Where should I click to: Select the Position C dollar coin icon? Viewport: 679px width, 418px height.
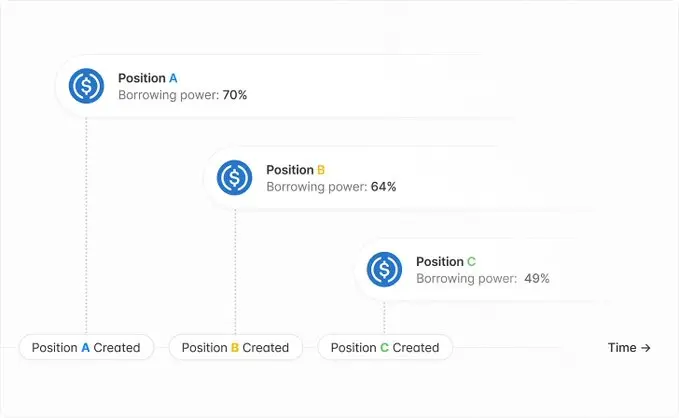384,270
